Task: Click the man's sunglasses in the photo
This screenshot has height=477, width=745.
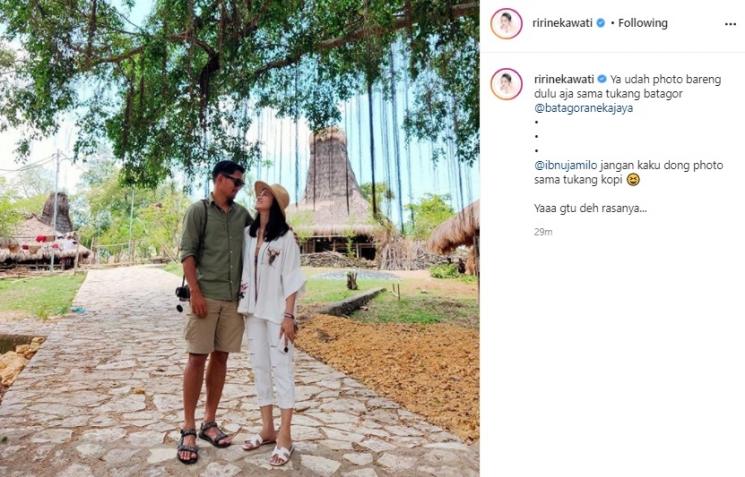Action: tap(234, 181)
